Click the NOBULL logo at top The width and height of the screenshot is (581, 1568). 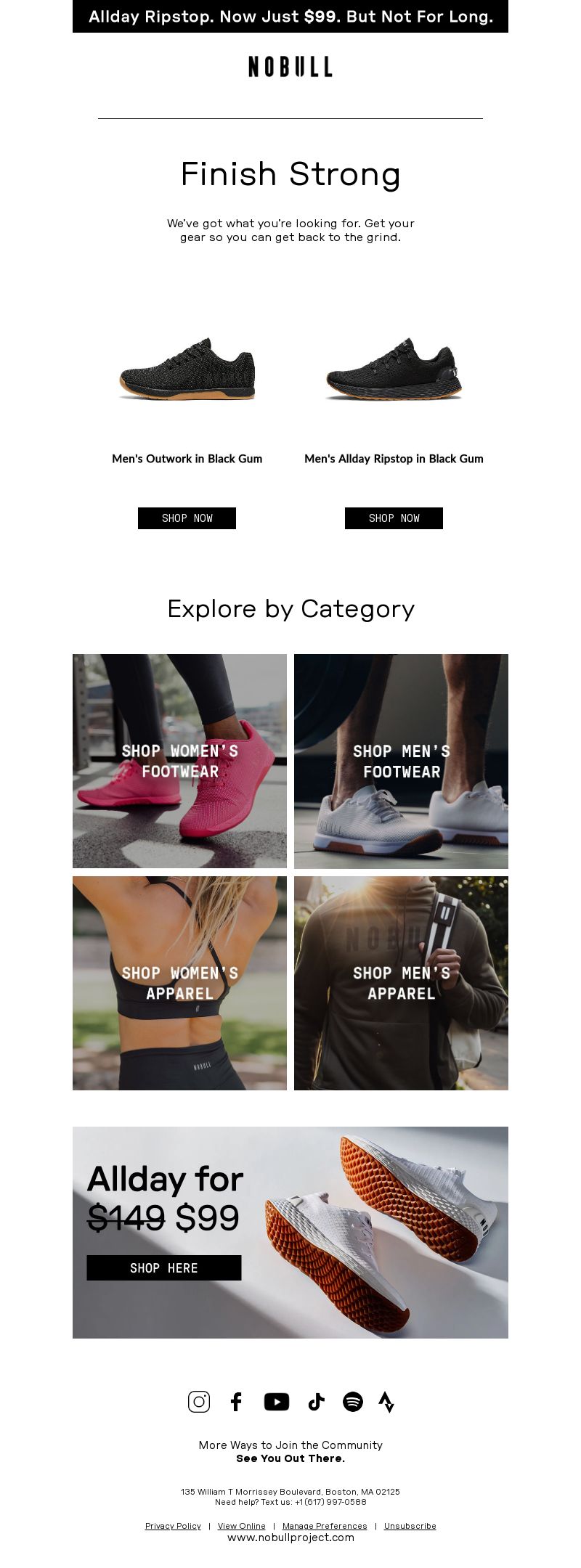290,67
